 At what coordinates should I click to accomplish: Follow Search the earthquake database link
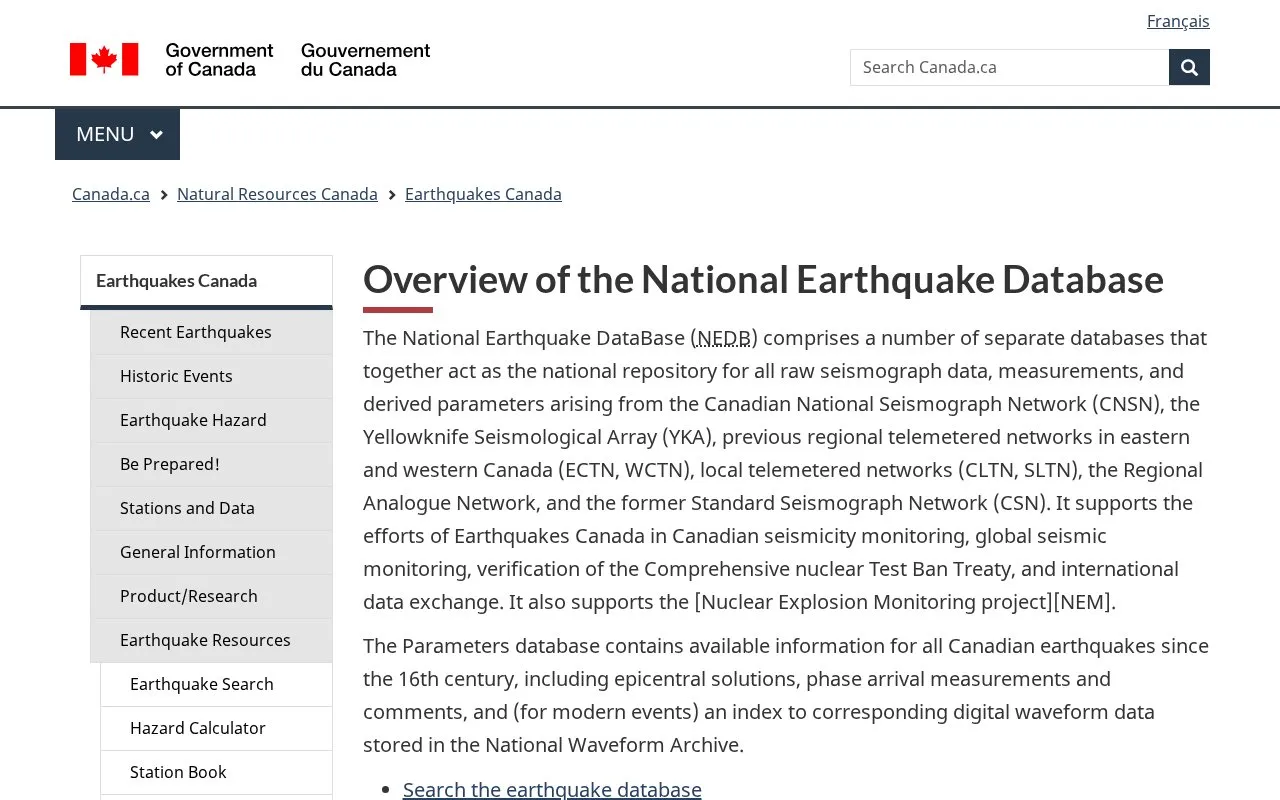tap(552, 789)
